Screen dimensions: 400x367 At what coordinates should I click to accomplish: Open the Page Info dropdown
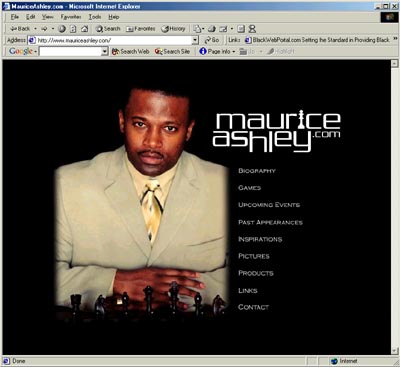coord(217,51)
